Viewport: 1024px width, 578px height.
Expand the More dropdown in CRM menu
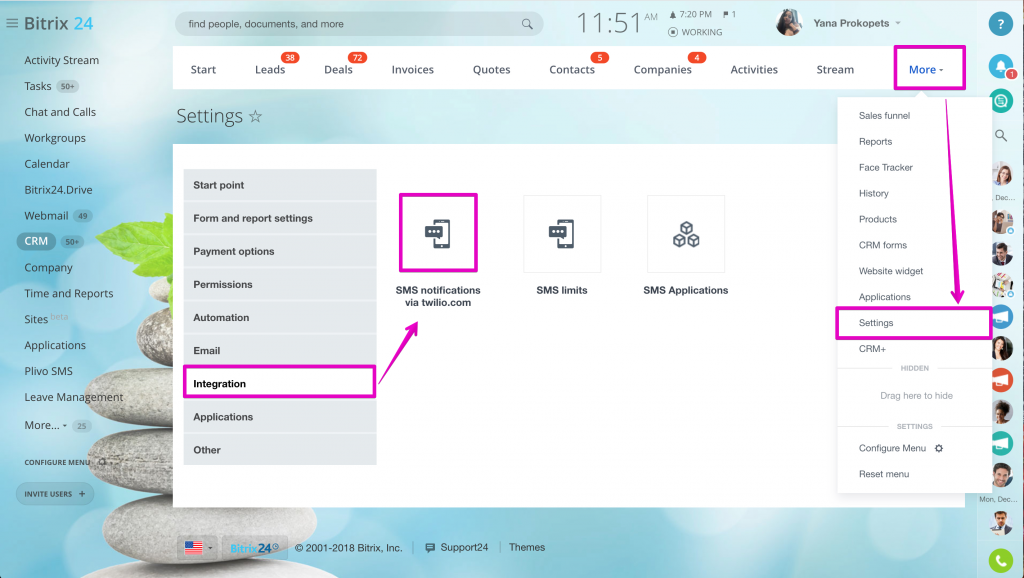[926, 69]
